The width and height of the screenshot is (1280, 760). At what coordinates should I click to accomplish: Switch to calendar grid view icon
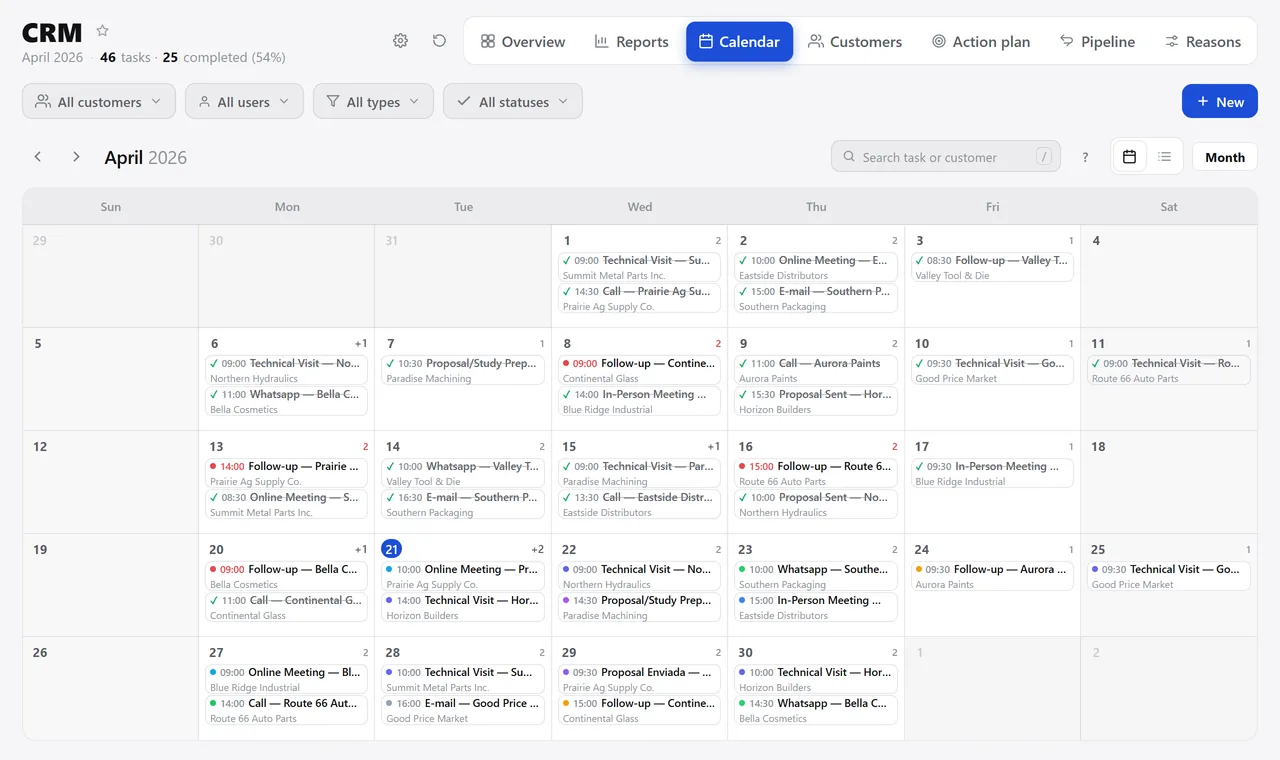point(1129,157)
